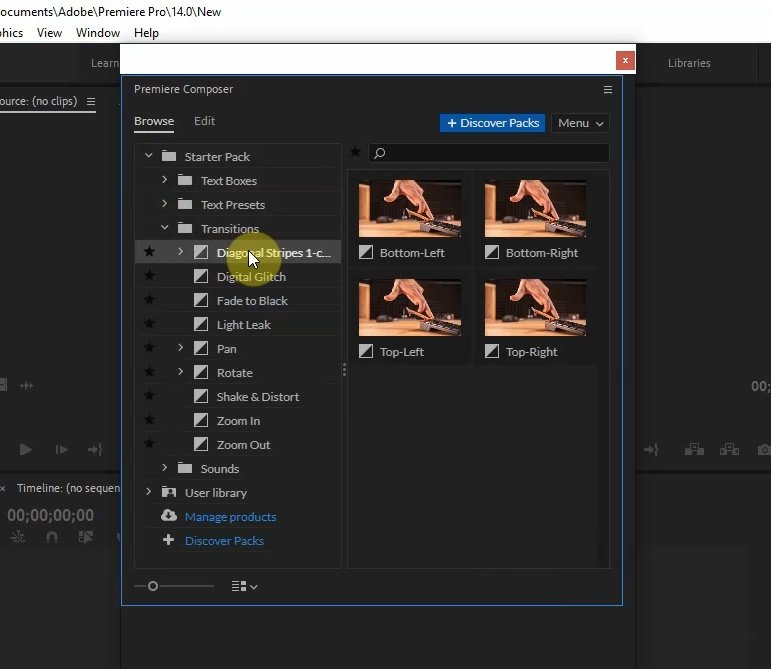Click Step Forward in Source monitor
771x669 pixels.
(x=61, y=449)
